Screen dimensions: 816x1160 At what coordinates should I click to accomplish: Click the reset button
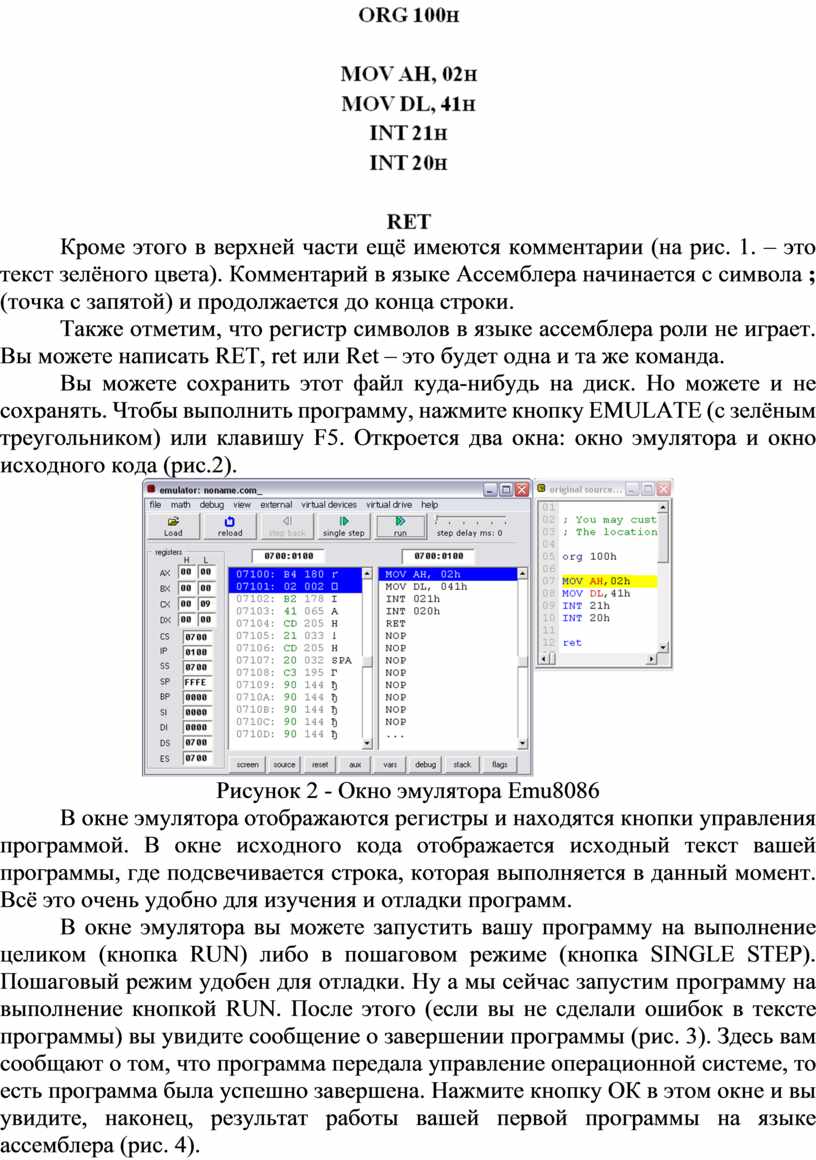coord(320,764)
